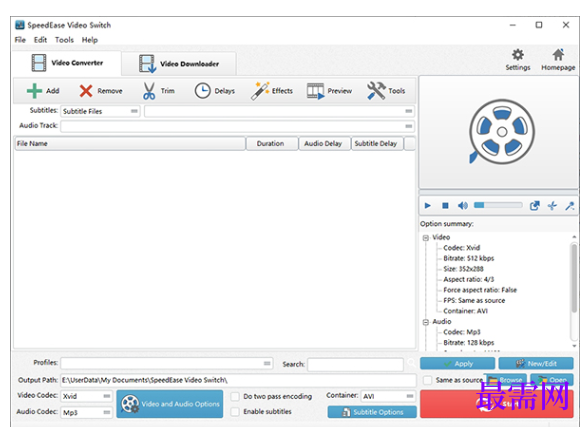Image resolution: width=588 pixels, height=427 pixels.
Task: Click the Apply button
Action: [x=457, y=363]
